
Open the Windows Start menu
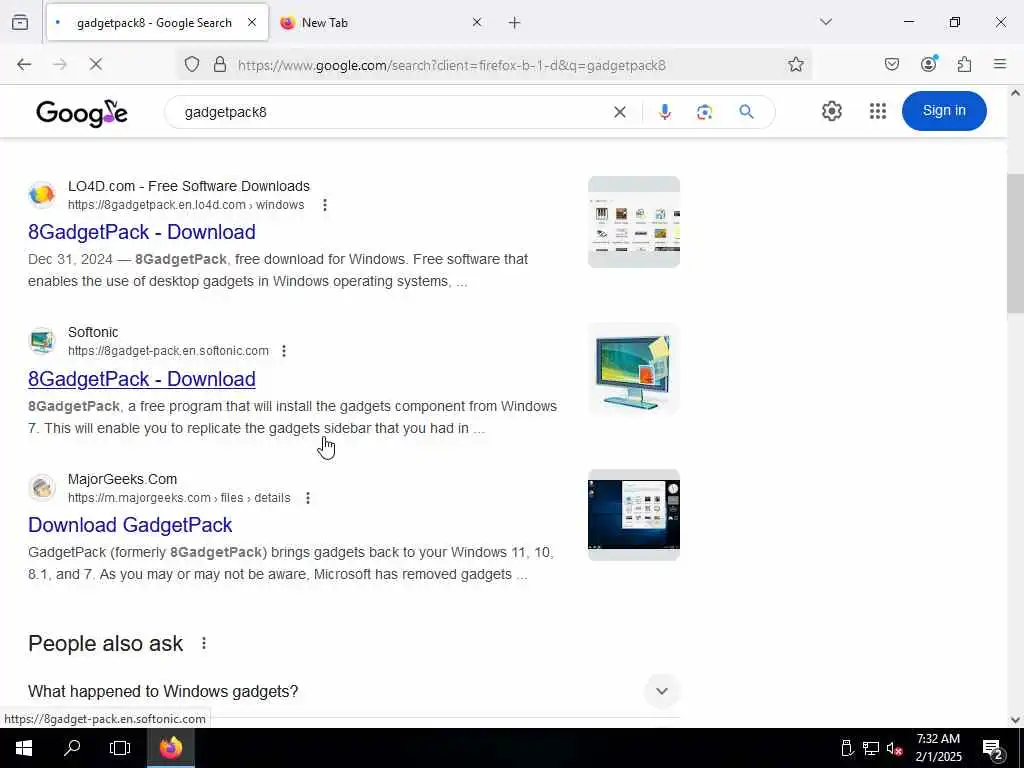coord(24,748)
